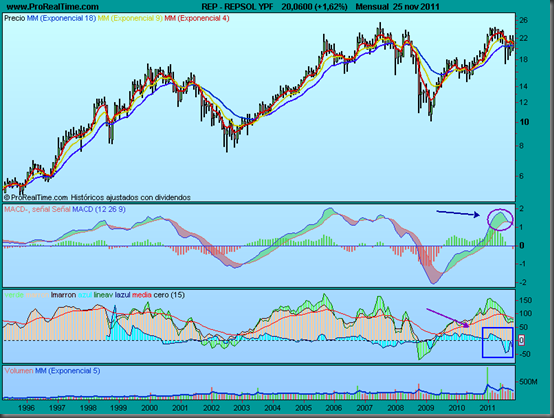Click the -1 MACD axis value
The width and height of the screenshot is (554, 418).
pos(522,264)
